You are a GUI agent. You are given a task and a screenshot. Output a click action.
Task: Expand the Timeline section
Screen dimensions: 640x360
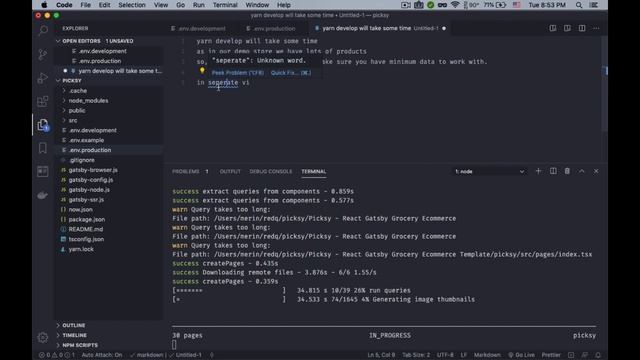[x=74, y=335]
